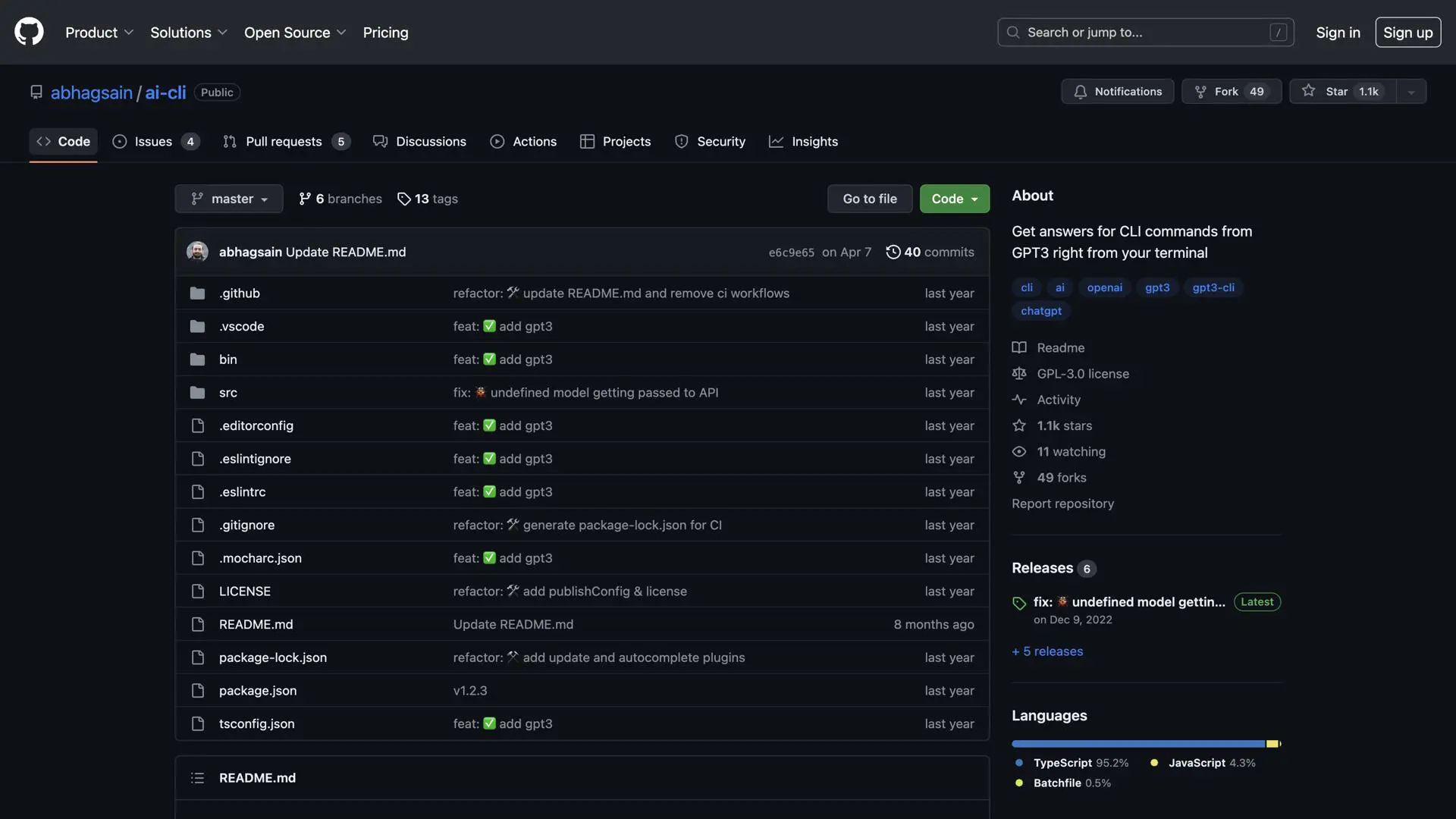Expand the master branch dropdown
This screenshot has width=1456, height=819.
(x=229, y=199)
